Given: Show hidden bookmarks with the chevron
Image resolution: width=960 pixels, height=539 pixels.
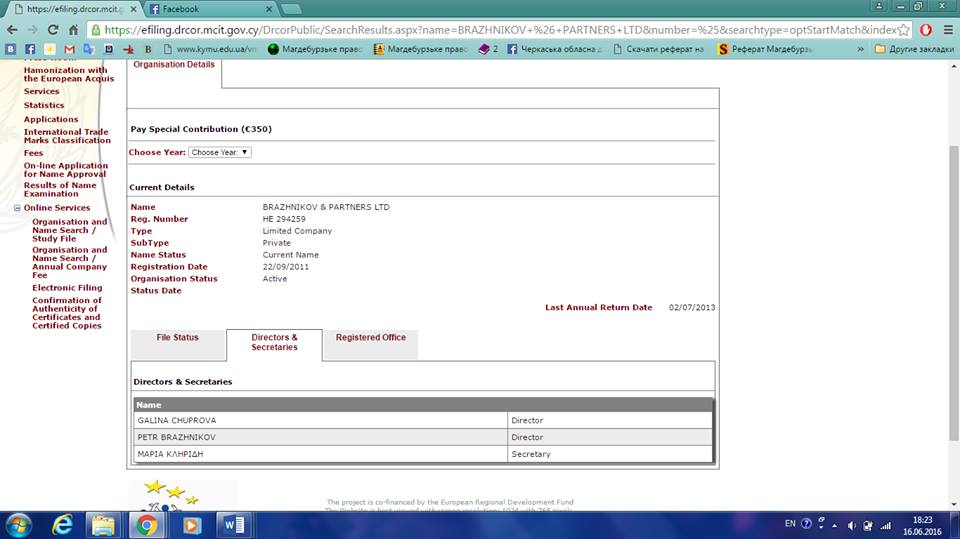Looking at the screenshot, I should click(860, 48).
